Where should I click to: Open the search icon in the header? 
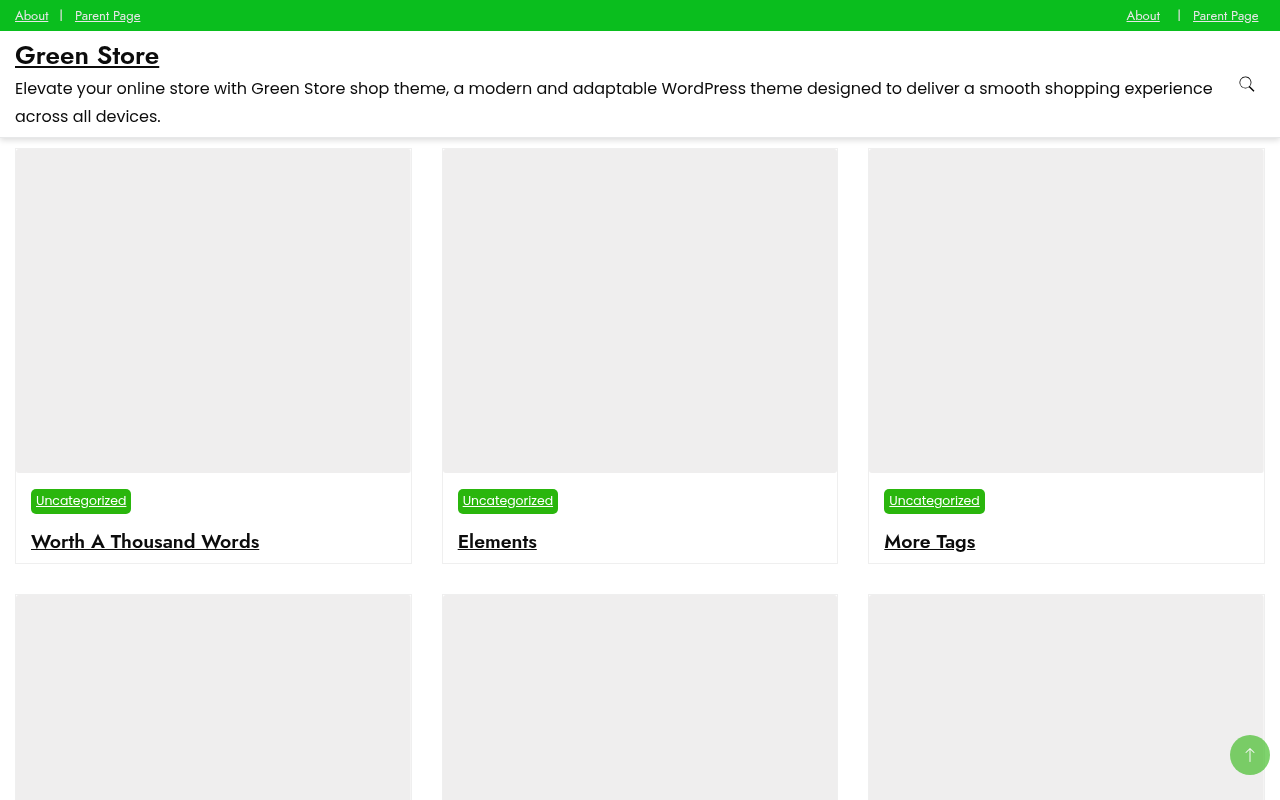tap(1246, 84)
